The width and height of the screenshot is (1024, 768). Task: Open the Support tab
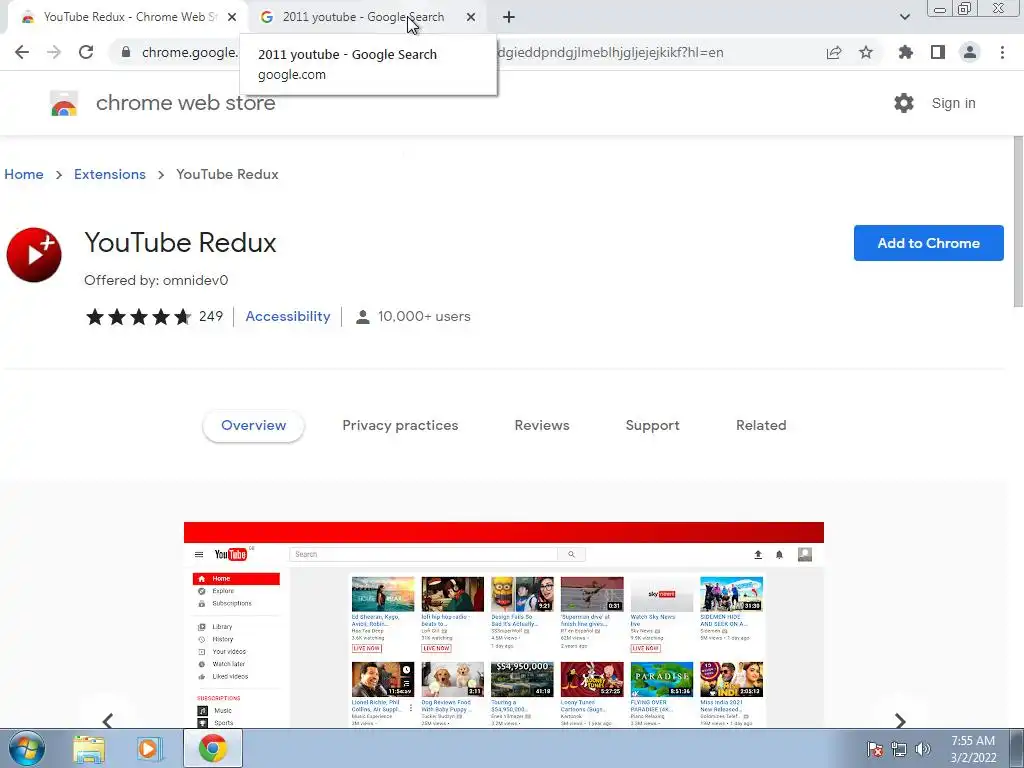[652, 425]
